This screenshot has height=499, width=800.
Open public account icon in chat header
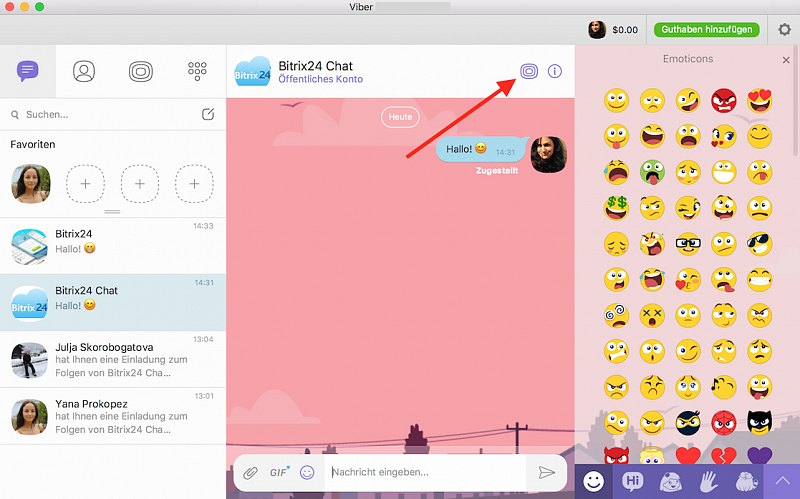[529, 71]
